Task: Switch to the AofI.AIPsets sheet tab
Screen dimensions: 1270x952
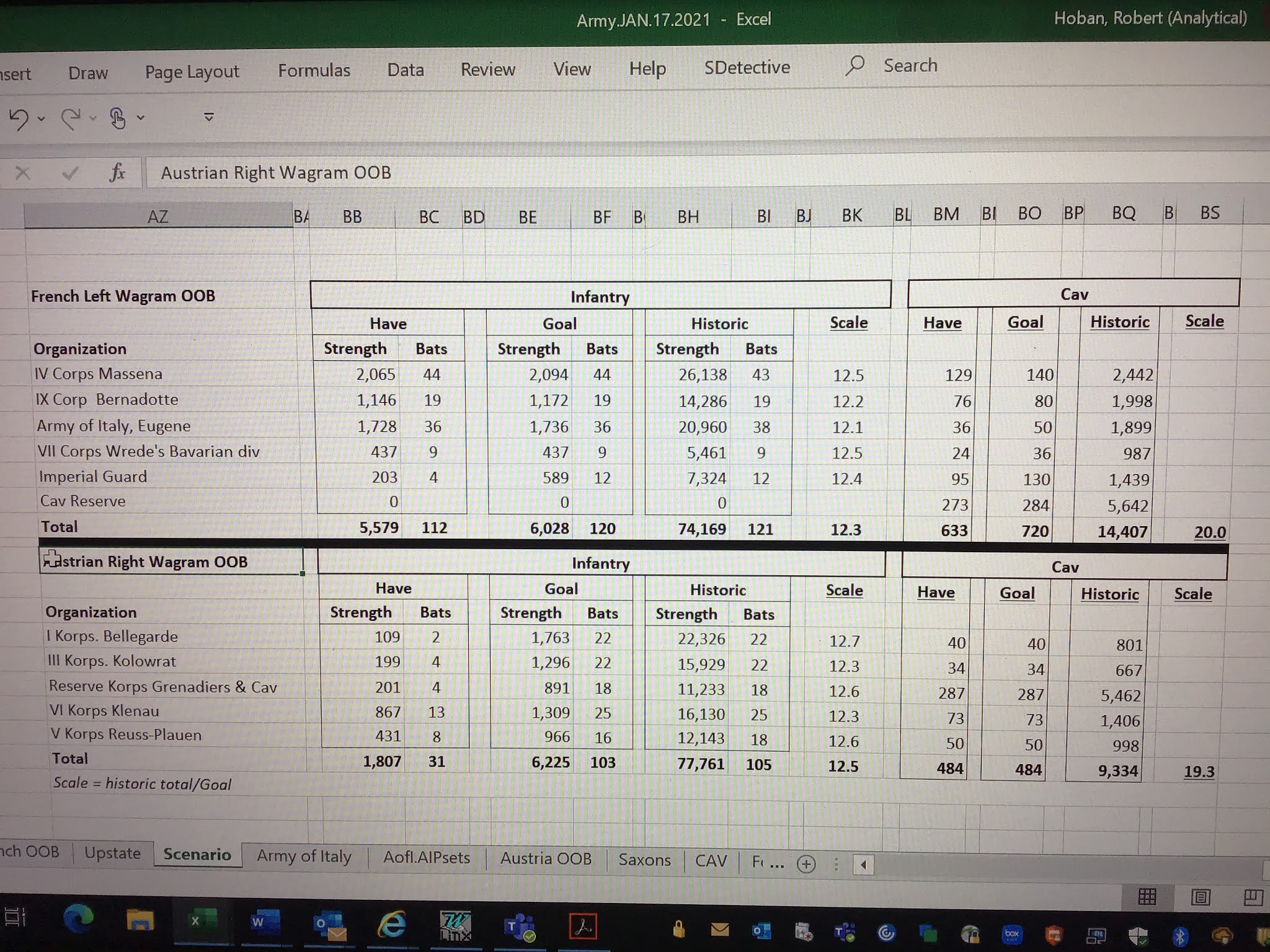Action: click(x=427, y=858)
